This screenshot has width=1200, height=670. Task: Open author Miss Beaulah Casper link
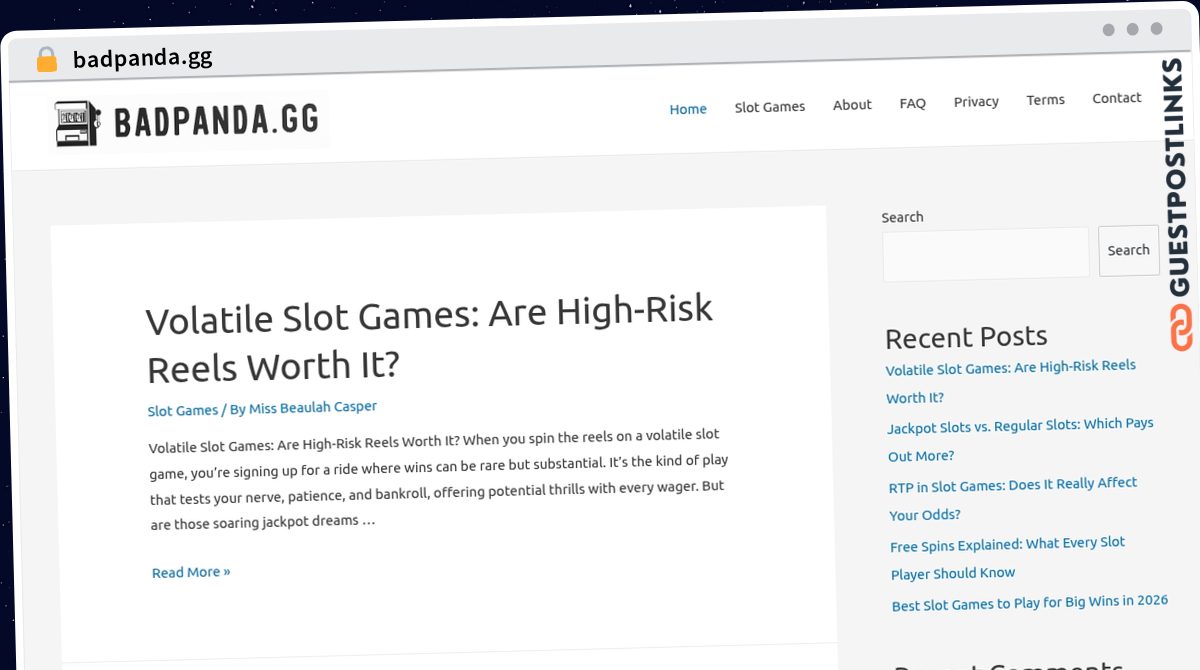coord(313,407)
